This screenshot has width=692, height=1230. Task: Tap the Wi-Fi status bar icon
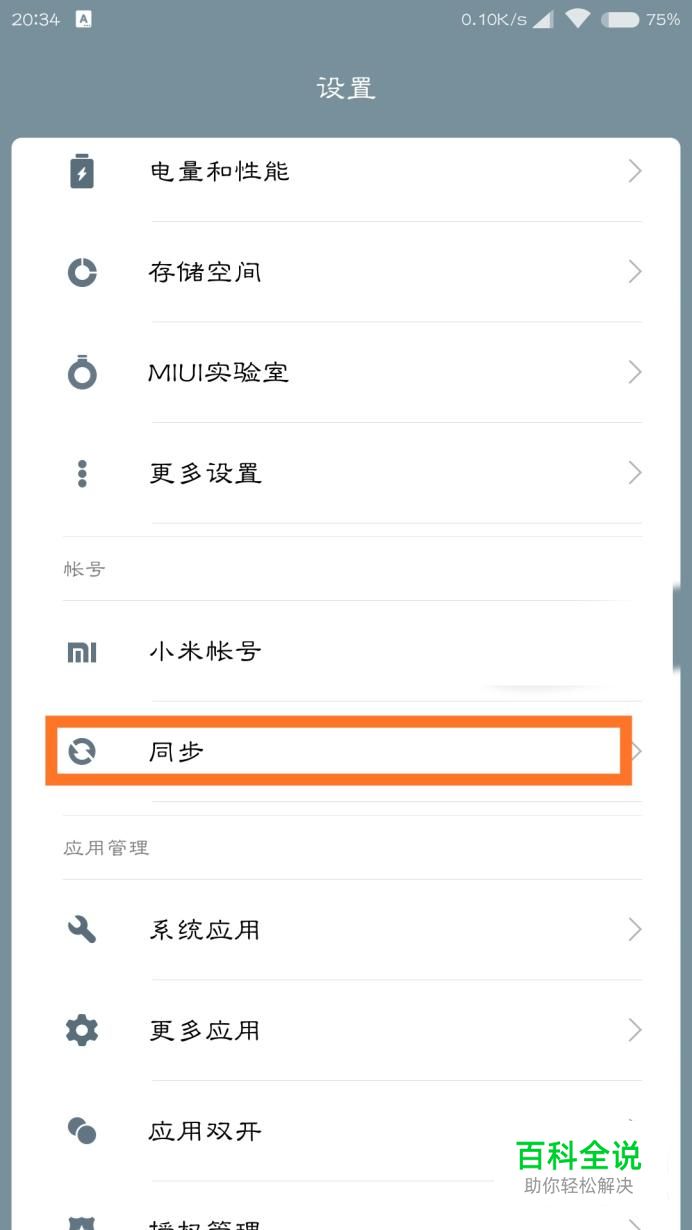[577, 19]
